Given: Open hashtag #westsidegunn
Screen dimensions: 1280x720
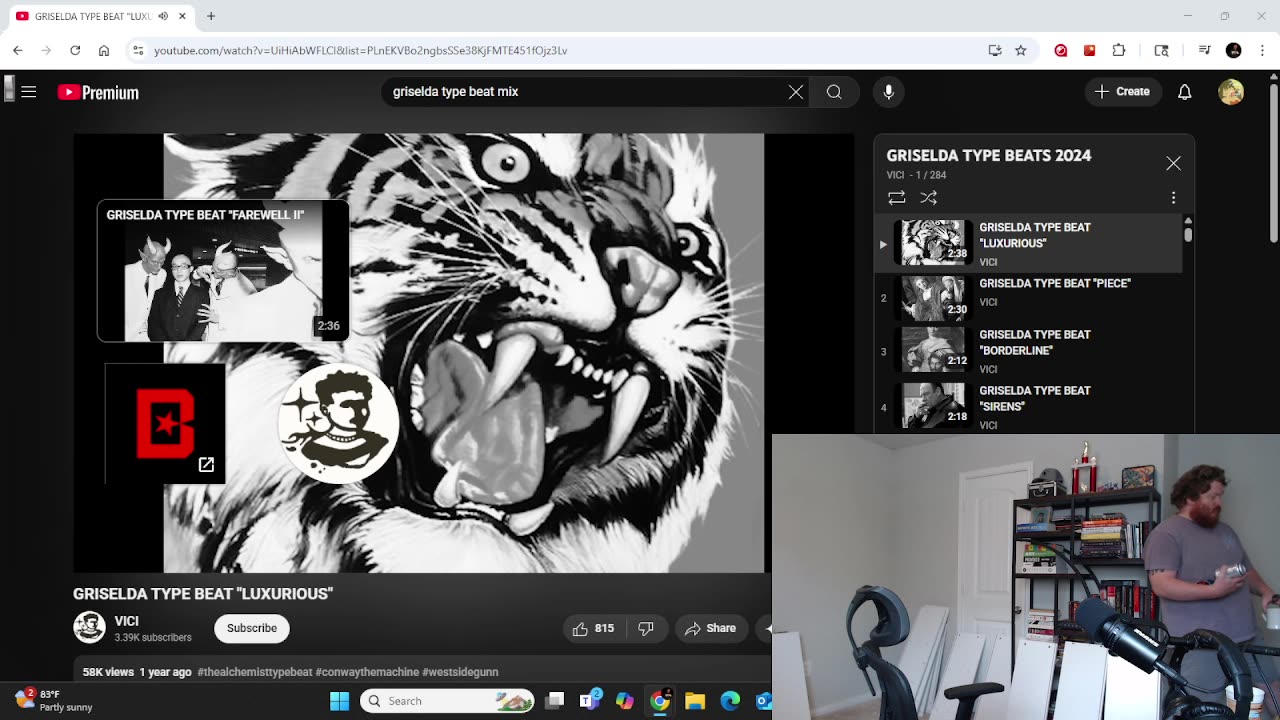Looking at the screenshot, I should [x=460, y=672].
